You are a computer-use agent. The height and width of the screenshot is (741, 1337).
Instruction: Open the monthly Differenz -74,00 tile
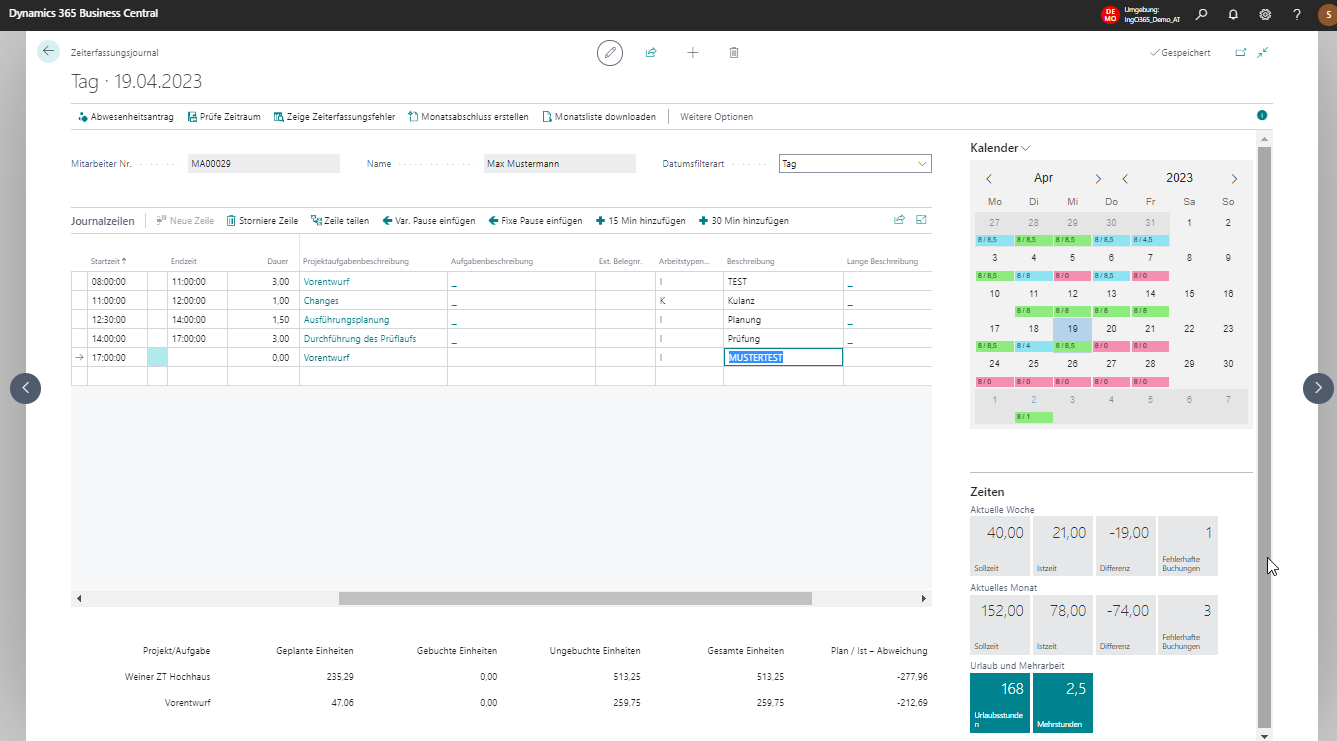(1125, 625)
